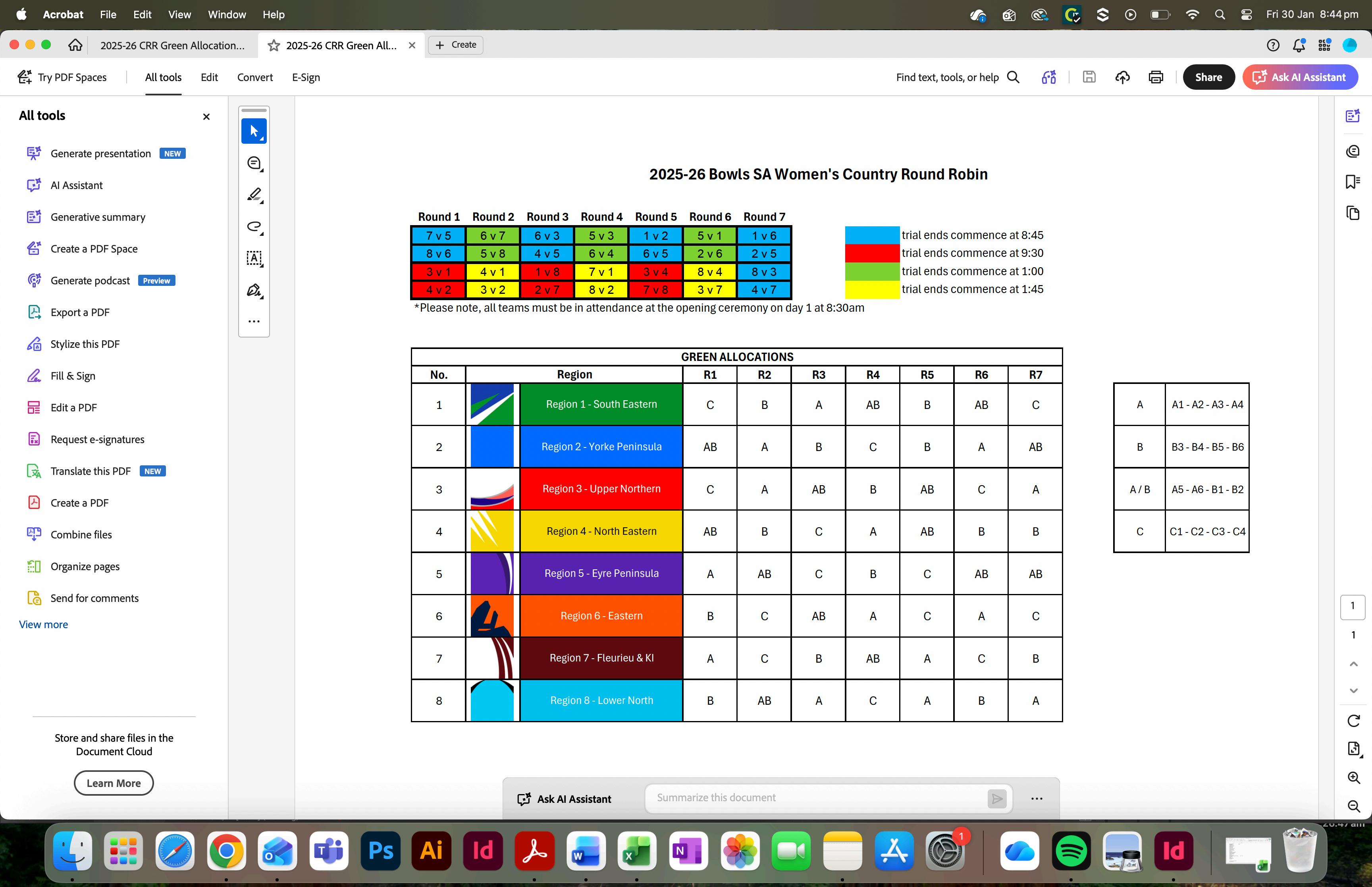This screenshot has width=1372, height=887.
Task: Open the View menu
Action: pyautogui.click(x=179, y=14)
